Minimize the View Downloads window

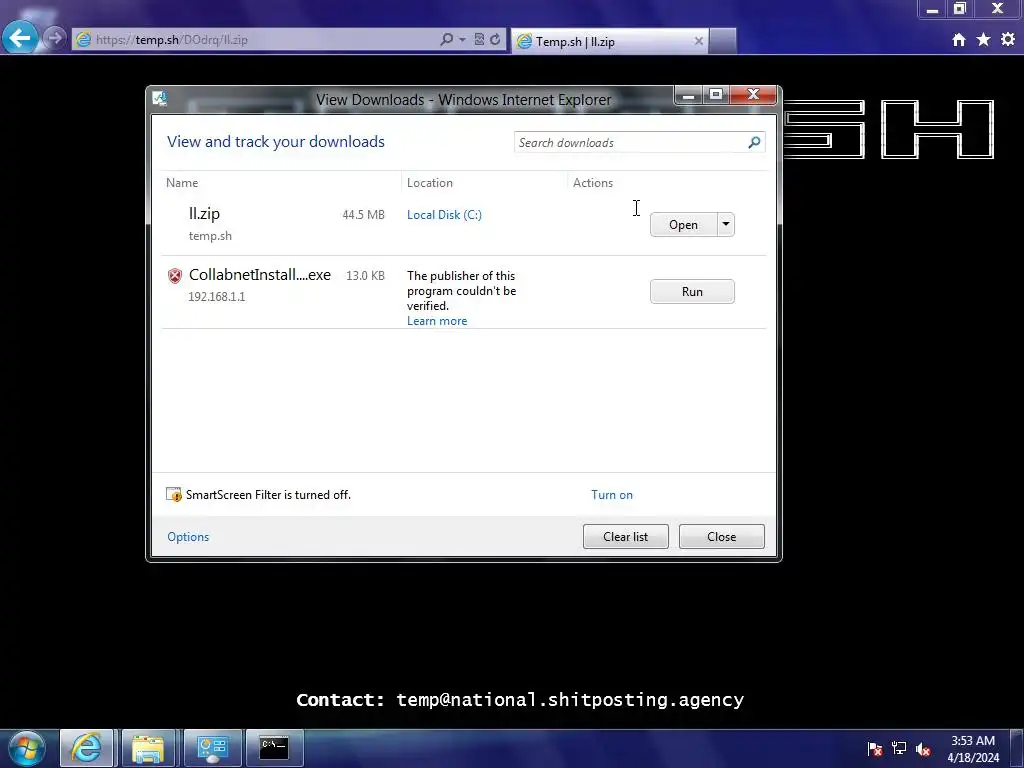pyautogui.click(x=688, y=95)
